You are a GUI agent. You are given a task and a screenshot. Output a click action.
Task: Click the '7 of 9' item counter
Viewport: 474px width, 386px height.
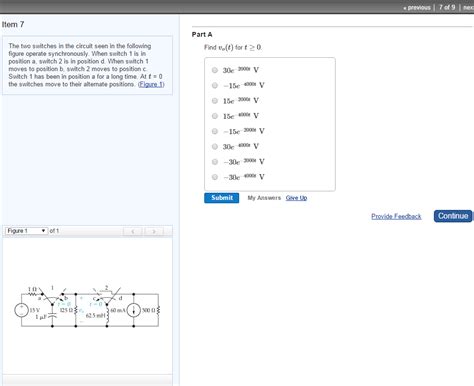click(447, 7)
